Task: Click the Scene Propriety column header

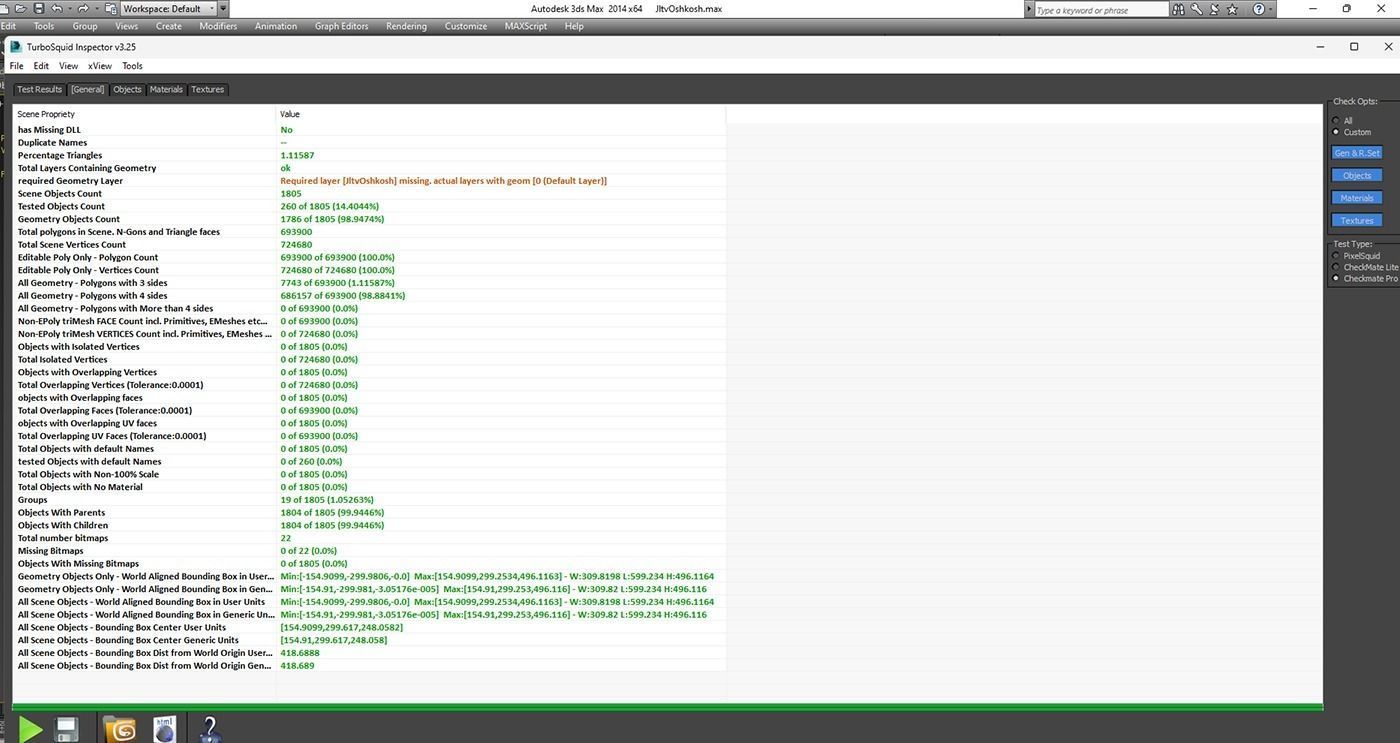Action: coord(144,114)
